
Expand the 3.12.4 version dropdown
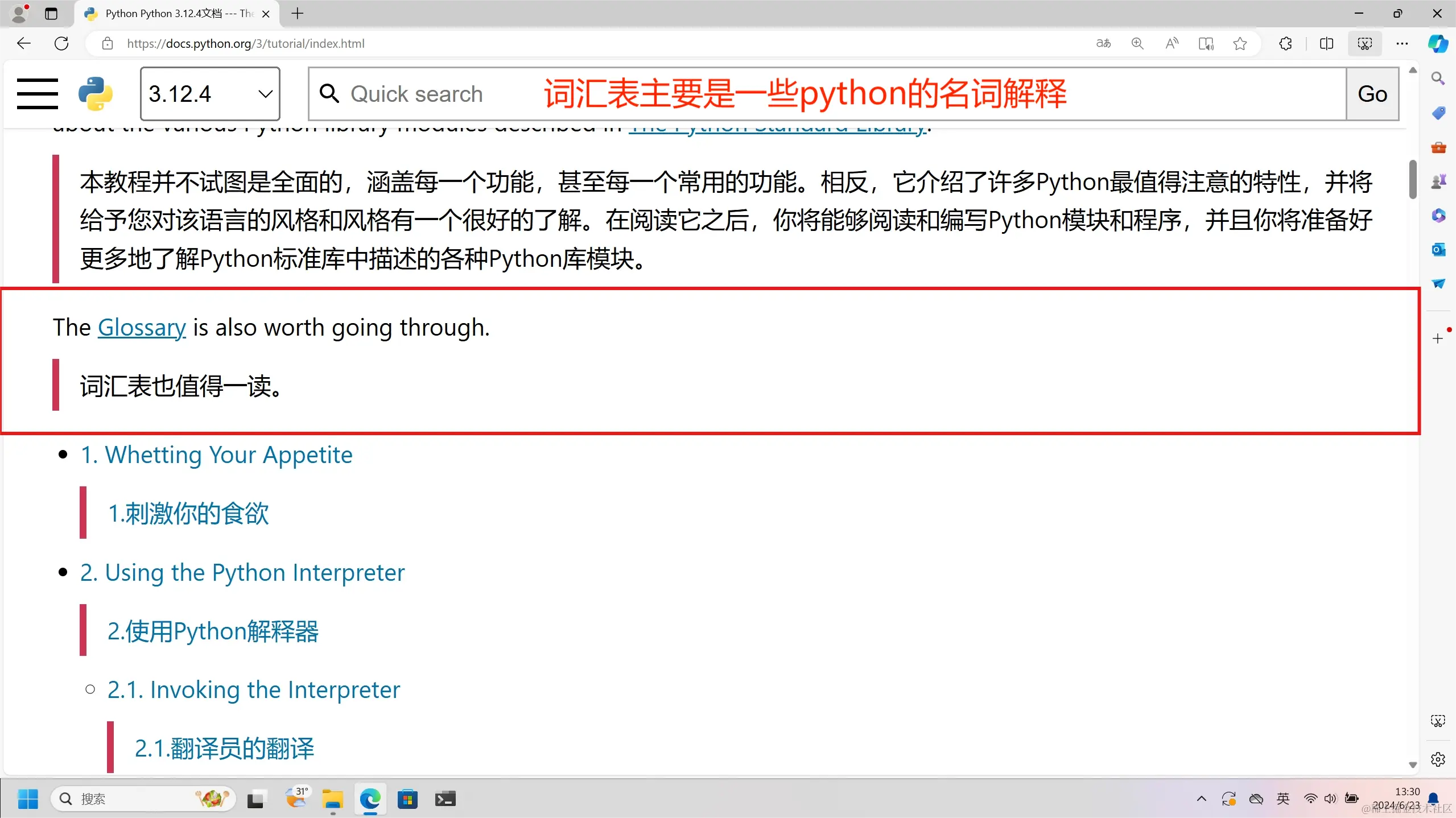point(210,94)
